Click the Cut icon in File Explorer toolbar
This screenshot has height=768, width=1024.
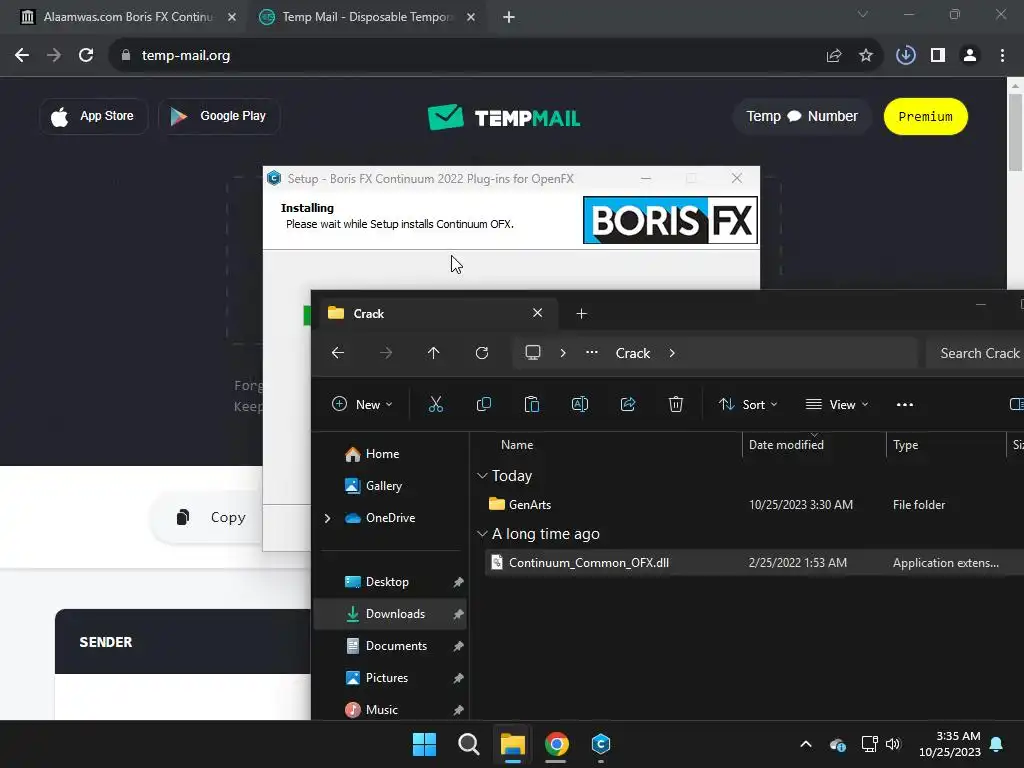436,404
